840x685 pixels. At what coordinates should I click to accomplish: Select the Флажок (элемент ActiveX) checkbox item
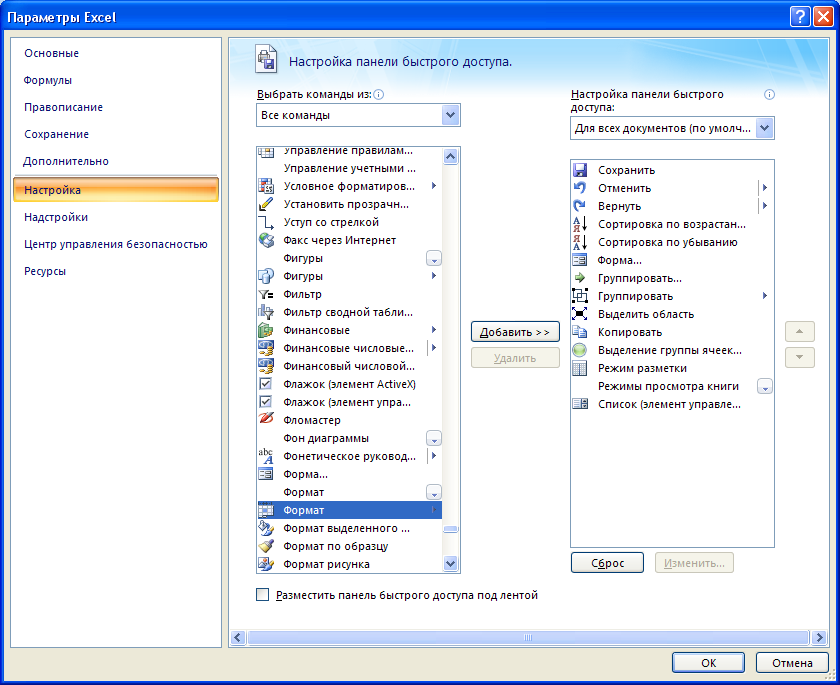(x=349, y=384)
